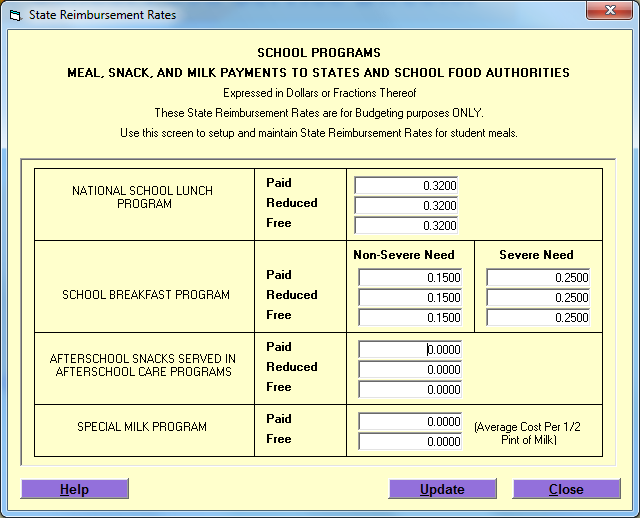Click the Update button
Image resolution: width=640 pixels, height=518 pixels.
(442, 490)
